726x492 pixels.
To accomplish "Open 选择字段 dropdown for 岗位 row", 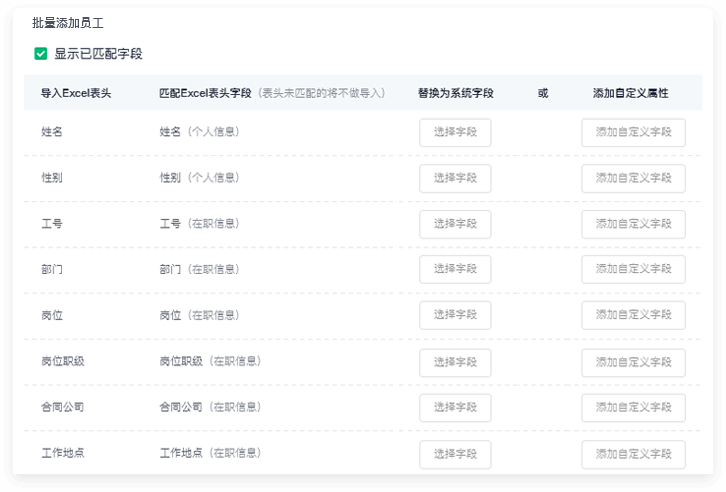I will (x=455, y=315).
